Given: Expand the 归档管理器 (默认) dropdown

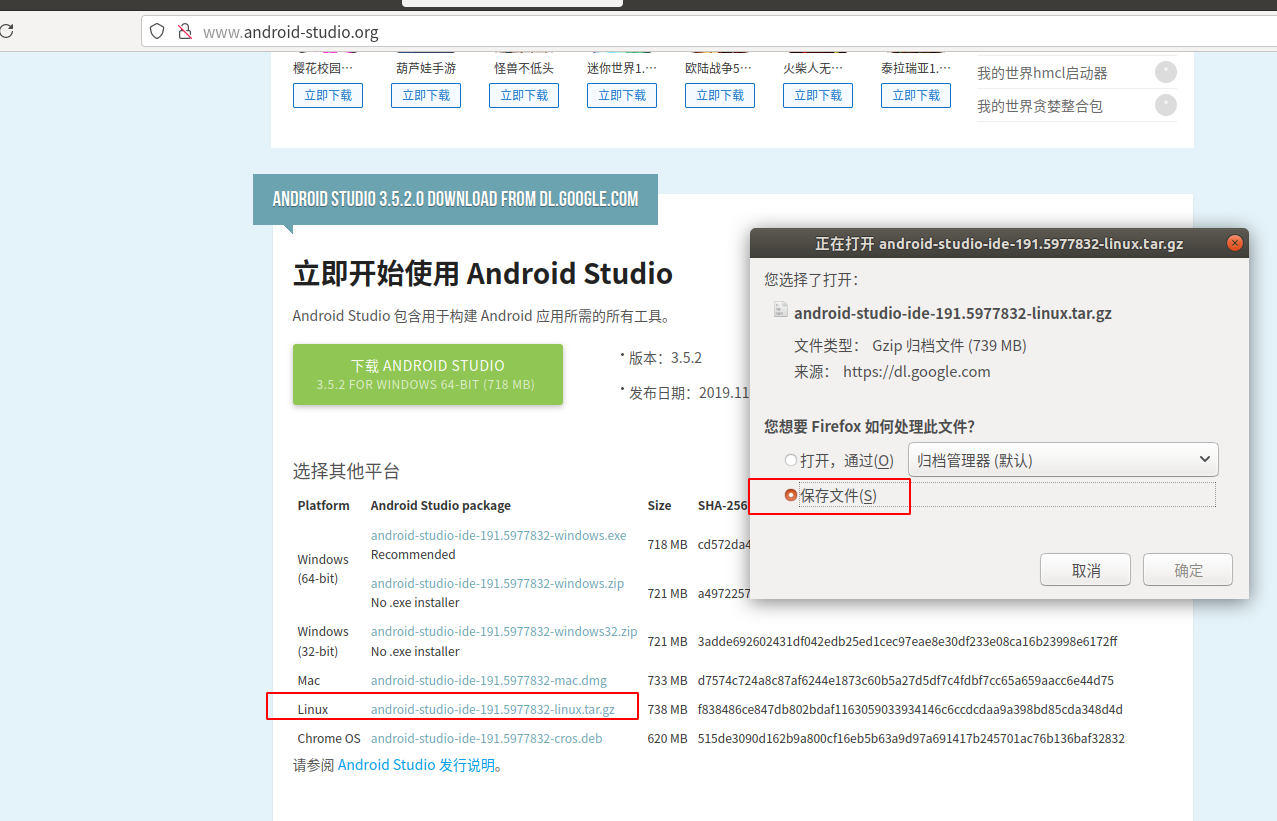Looking at the screenshot, I should tap(1063, 460).
